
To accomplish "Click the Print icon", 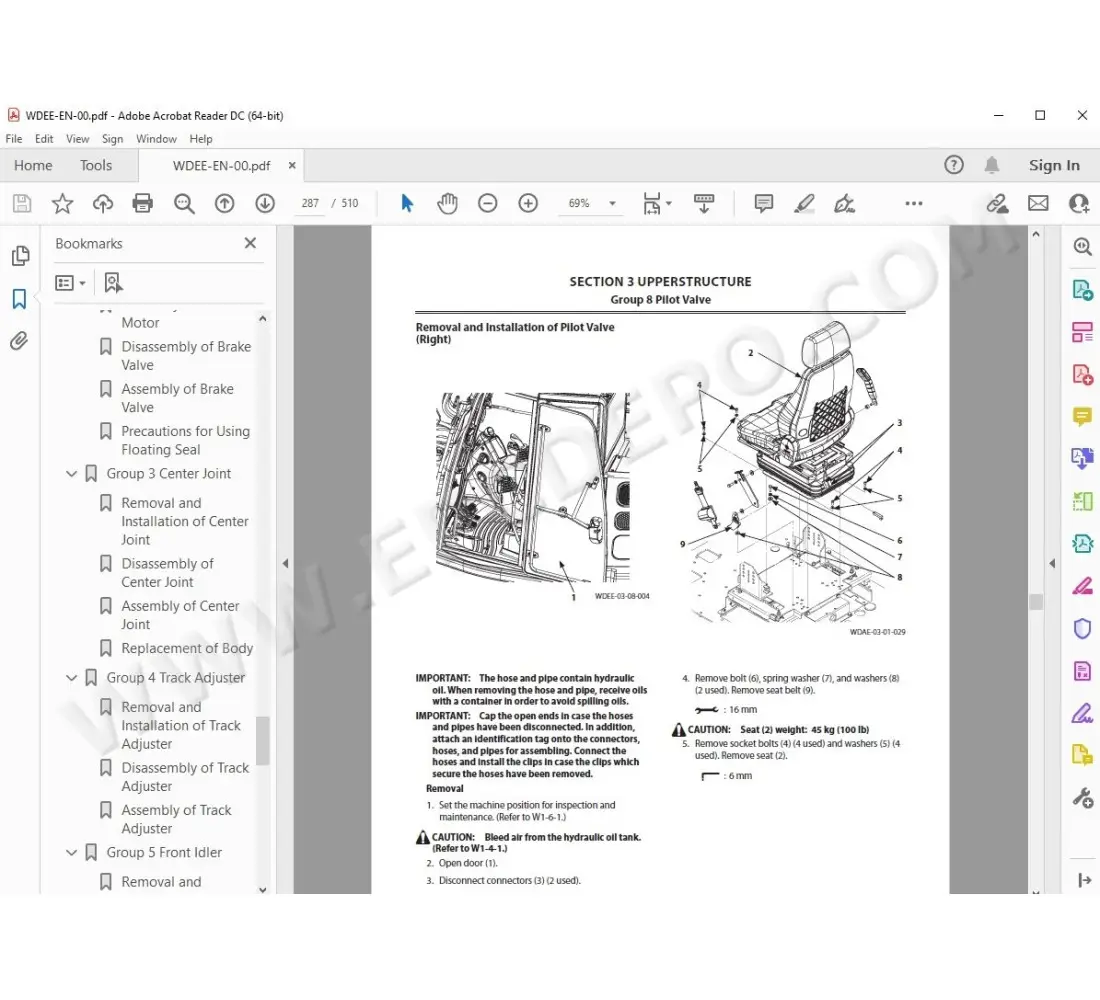I will (x=142, y=203).
